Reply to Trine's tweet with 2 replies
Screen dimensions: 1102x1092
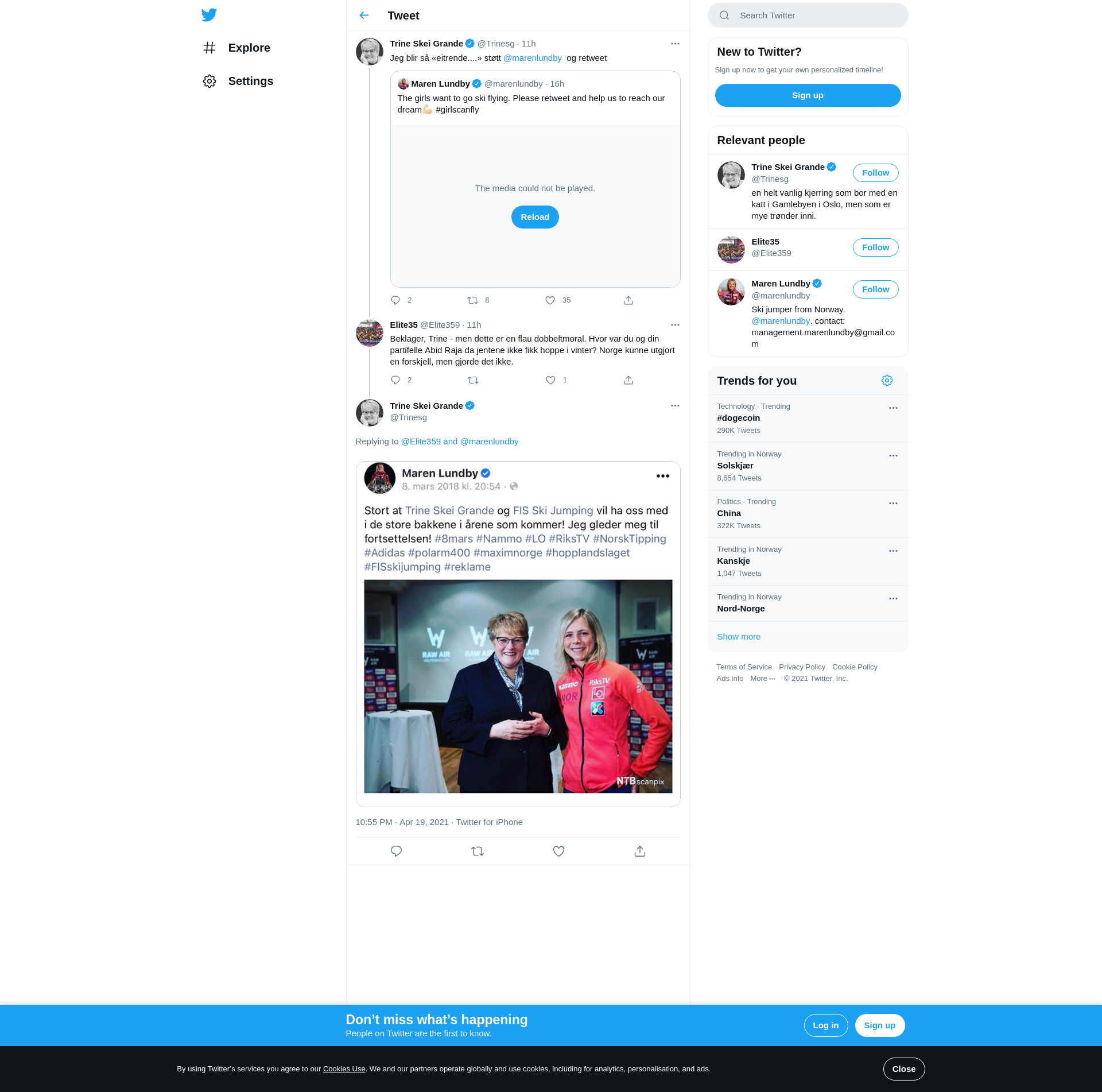395,300
